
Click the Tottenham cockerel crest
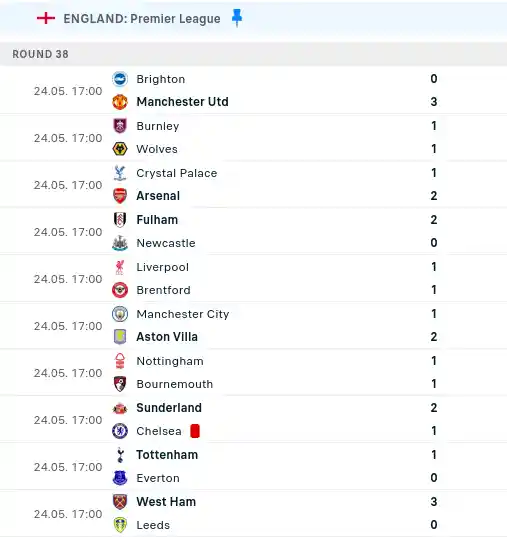[120, 455]
